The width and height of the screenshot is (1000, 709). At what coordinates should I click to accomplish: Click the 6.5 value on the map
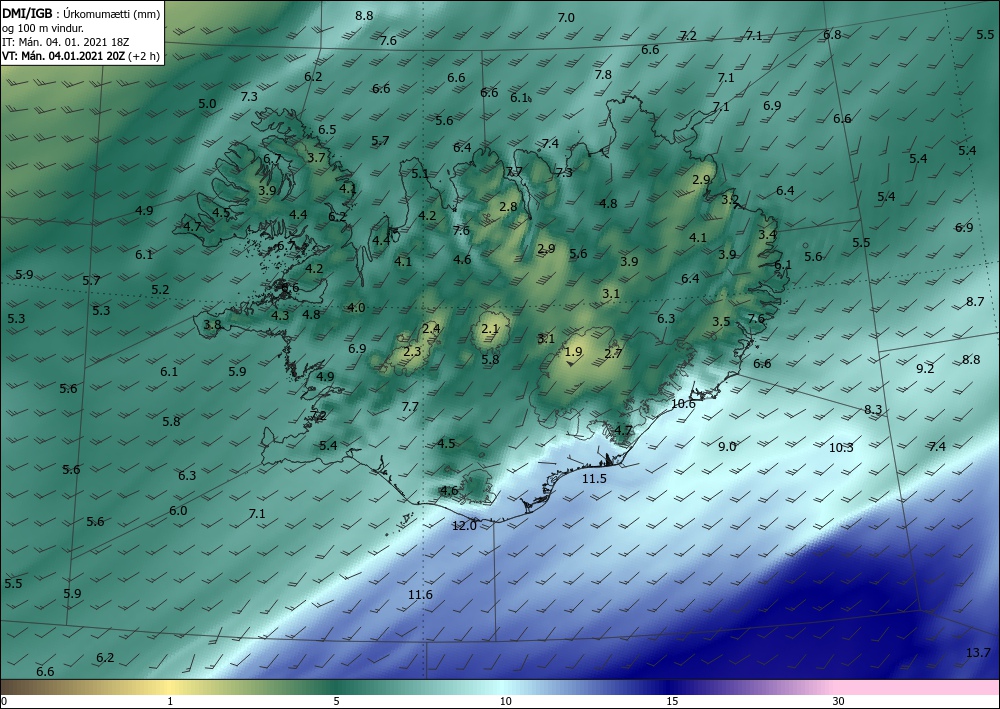pos(327,129)
